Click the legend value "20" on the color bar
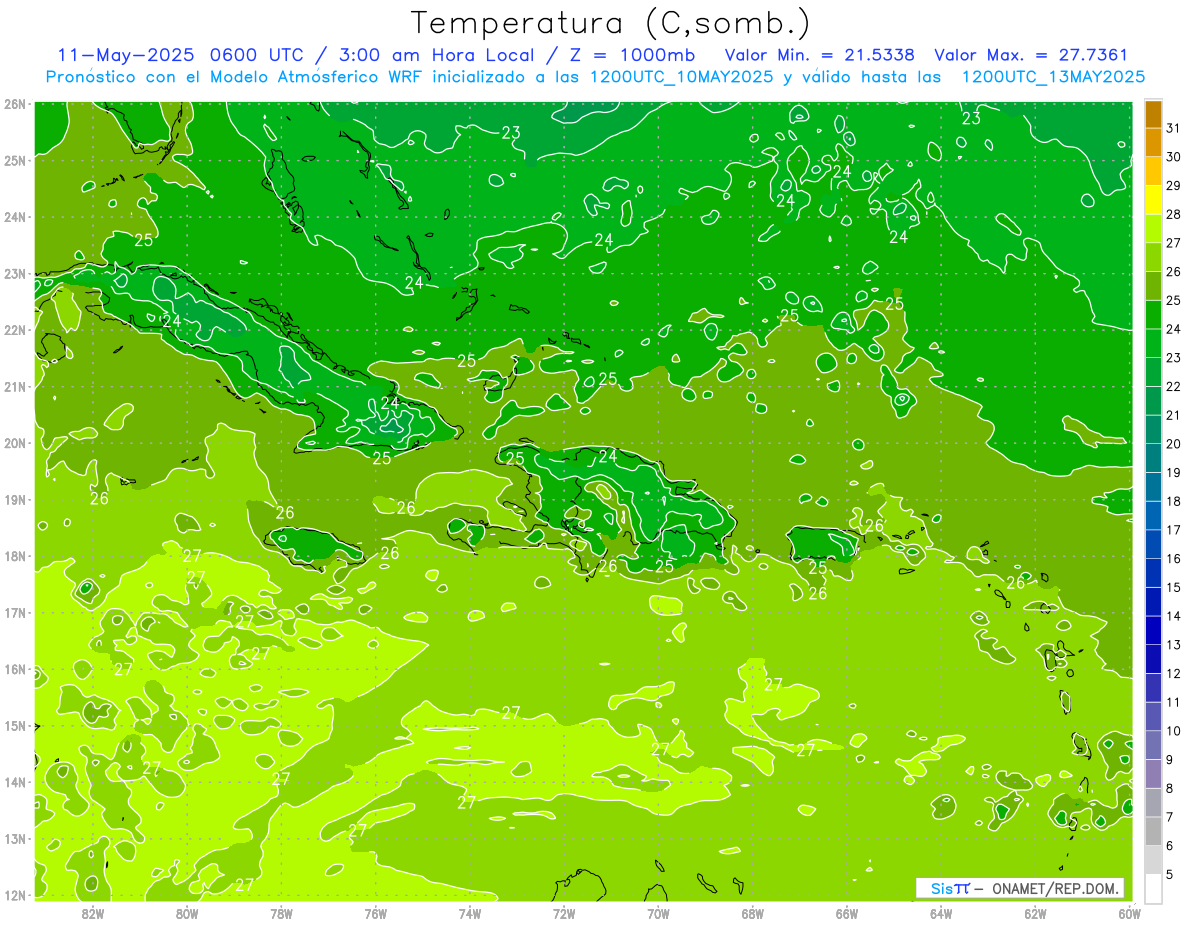 [1173, 444]
